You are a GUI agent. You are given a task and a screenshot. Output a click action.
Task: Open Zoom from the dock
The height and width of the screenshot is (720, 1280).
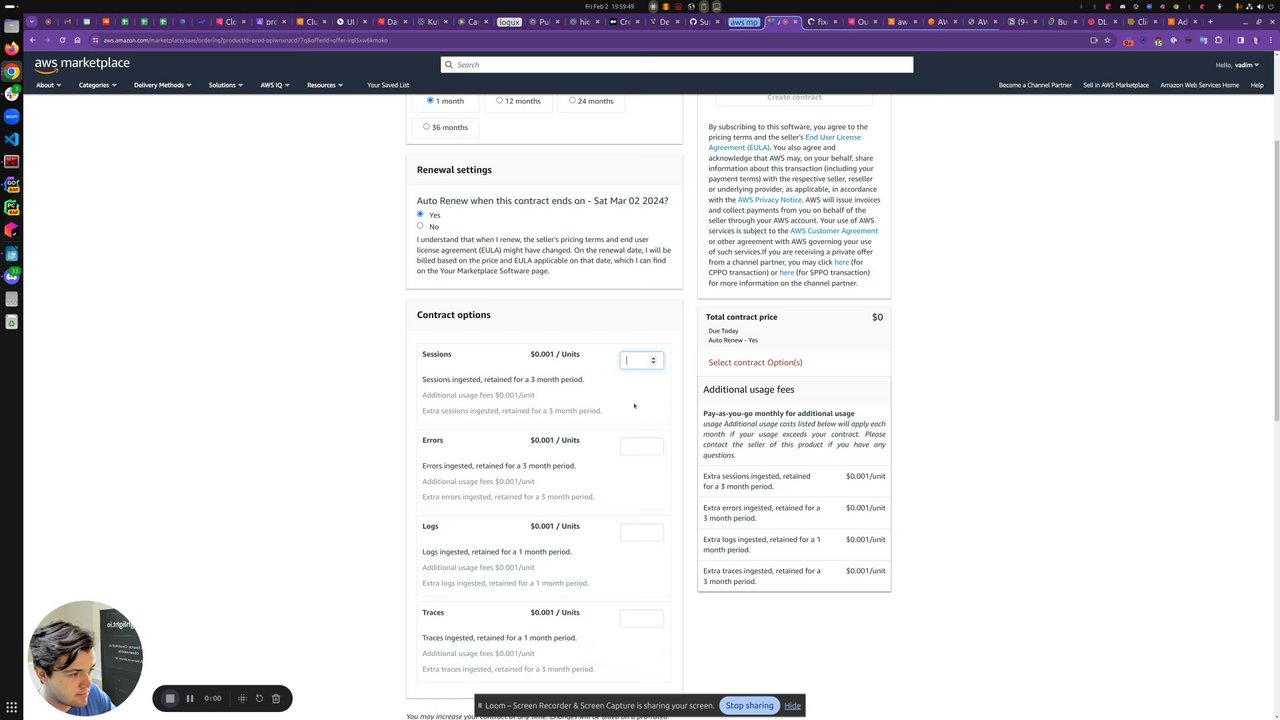coord(11,116)
